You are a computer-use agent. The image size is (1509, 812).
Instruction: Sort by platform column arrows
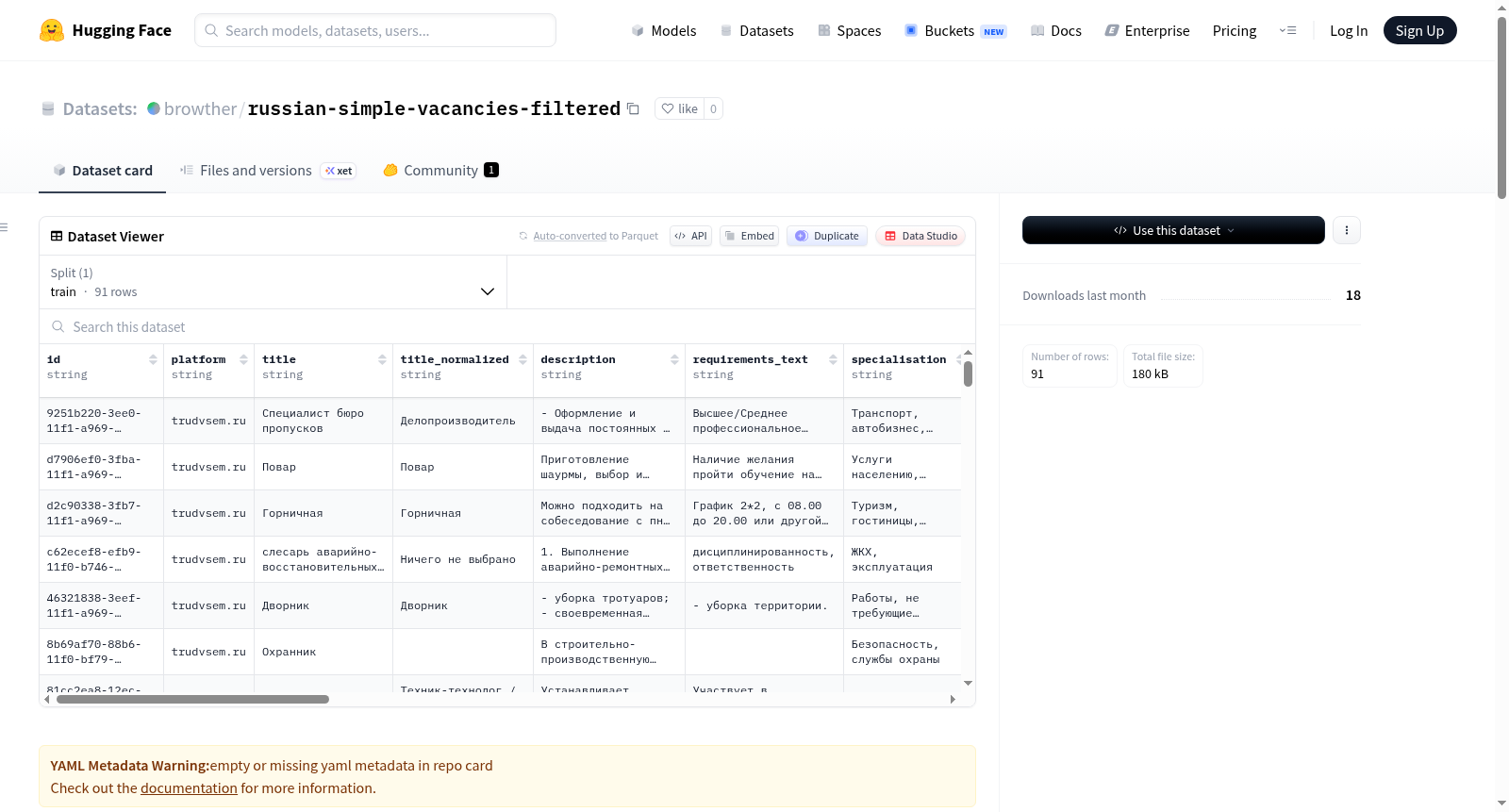pyautogui.click(x=243, y=359)
